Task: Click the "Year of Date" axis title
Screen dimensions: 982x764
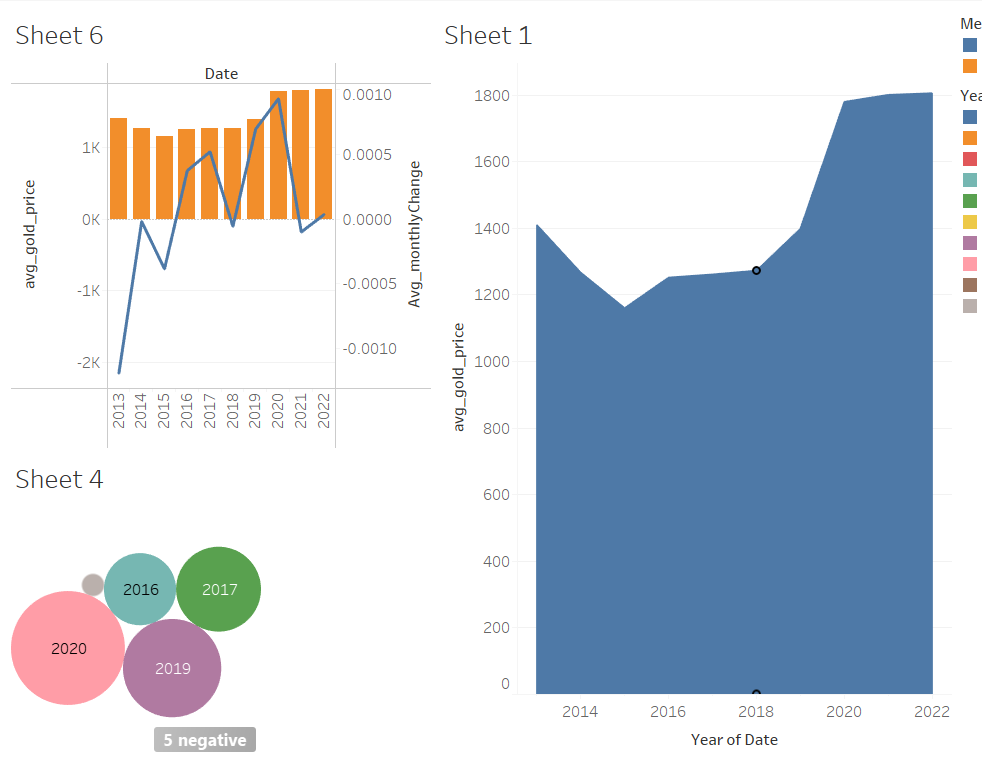Action: [x=734, y=740]
